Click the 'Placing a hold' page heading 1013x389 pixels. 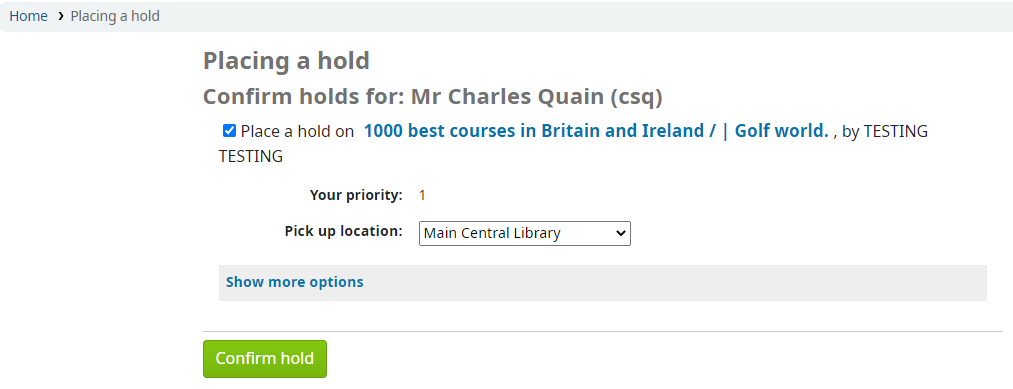point(286,61)
